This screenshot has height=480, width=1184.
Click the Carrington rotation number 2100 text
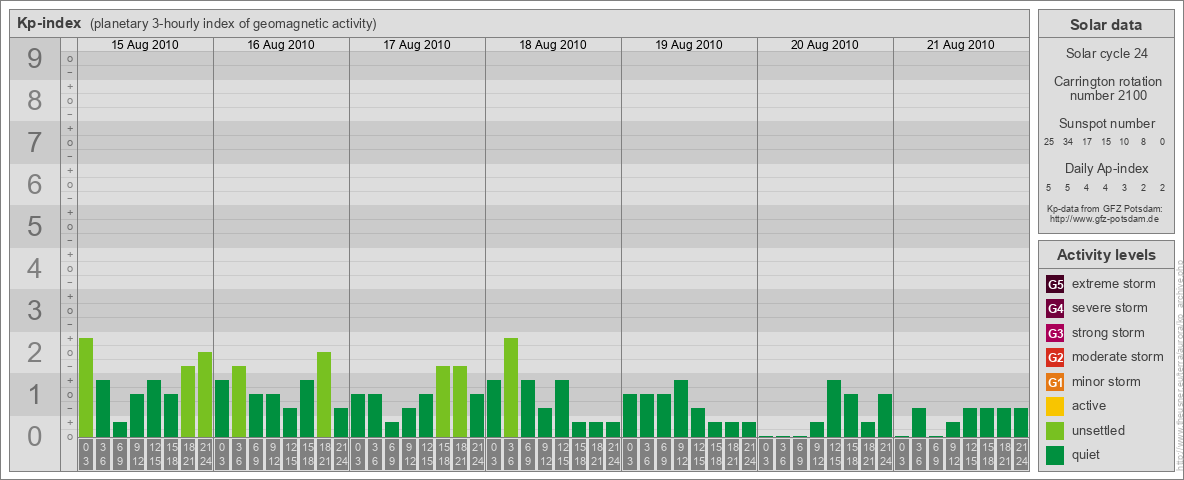tap(1106, 88)
